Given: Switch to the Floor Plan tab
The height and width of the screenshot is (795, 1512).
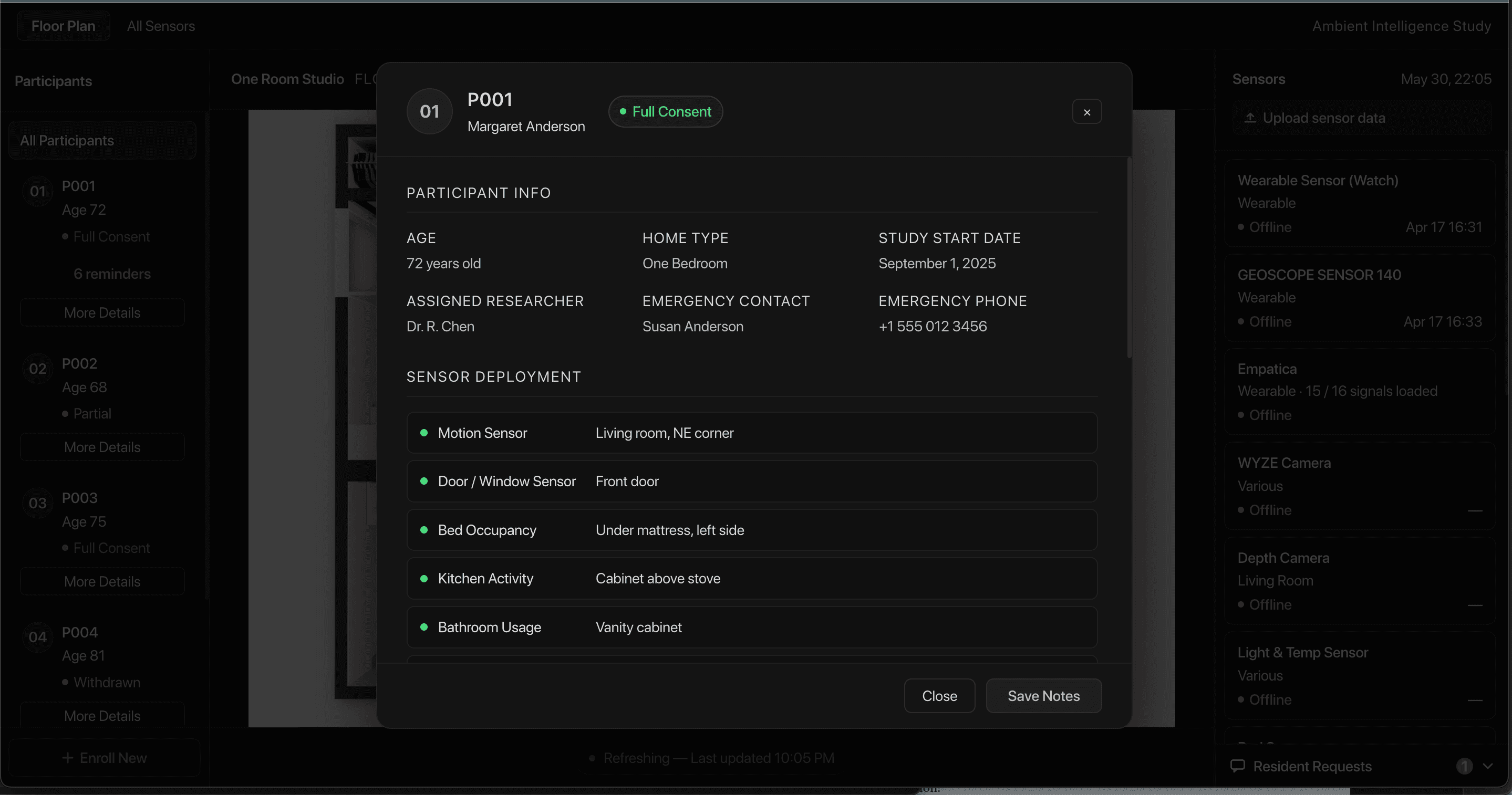Looking at the screenshot, I should pyautogui.click(x=64, y=26).
